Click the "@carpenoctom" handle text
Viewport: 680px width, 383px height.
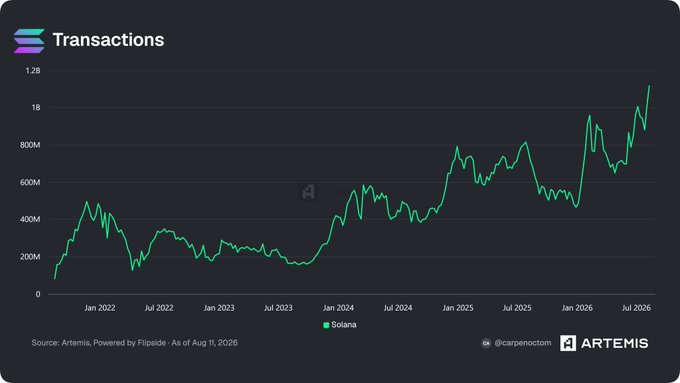pyautogui.click(x=523, y=343)
